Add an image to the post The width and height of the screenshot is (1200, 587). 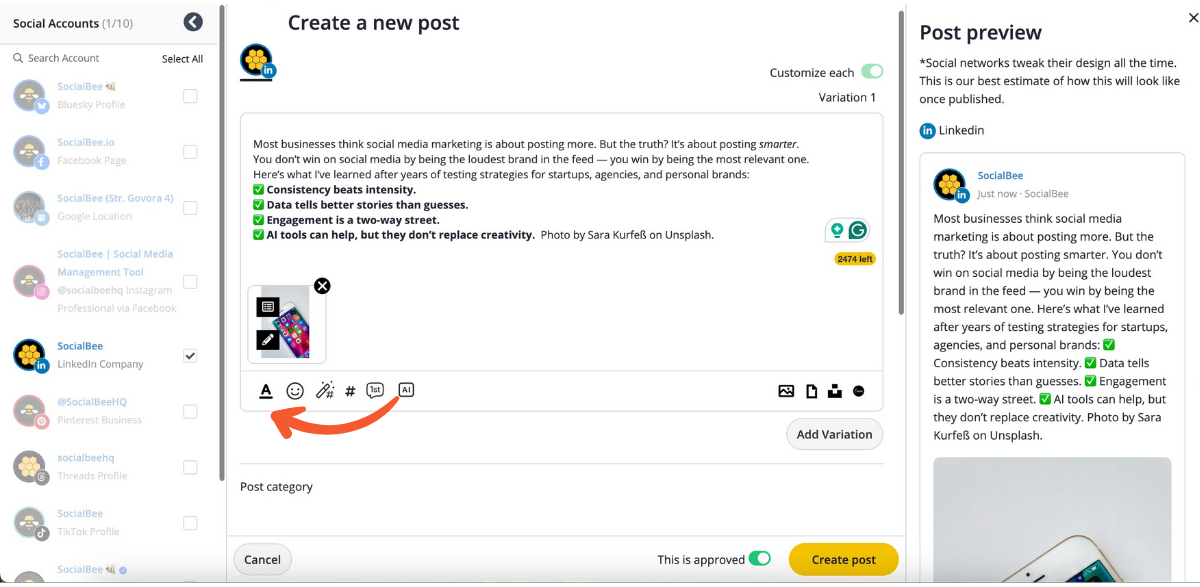tap(786, 391)
